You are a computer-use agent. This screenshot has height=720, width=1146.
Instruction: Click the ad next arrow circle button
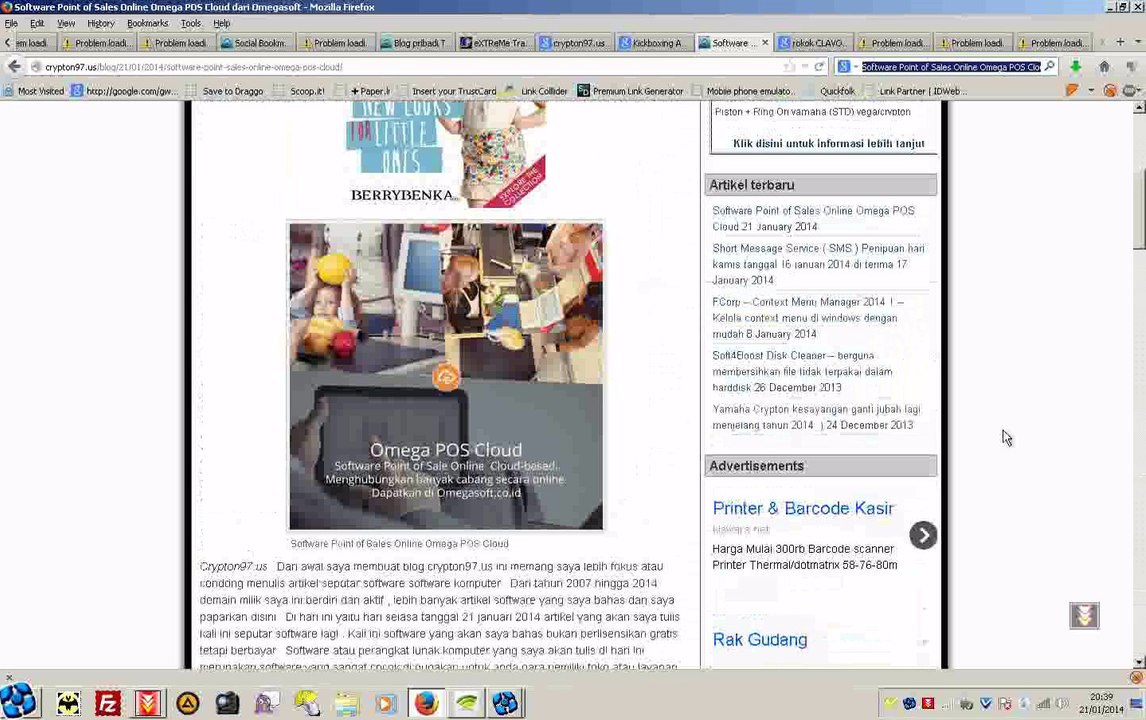pos(923,535)
